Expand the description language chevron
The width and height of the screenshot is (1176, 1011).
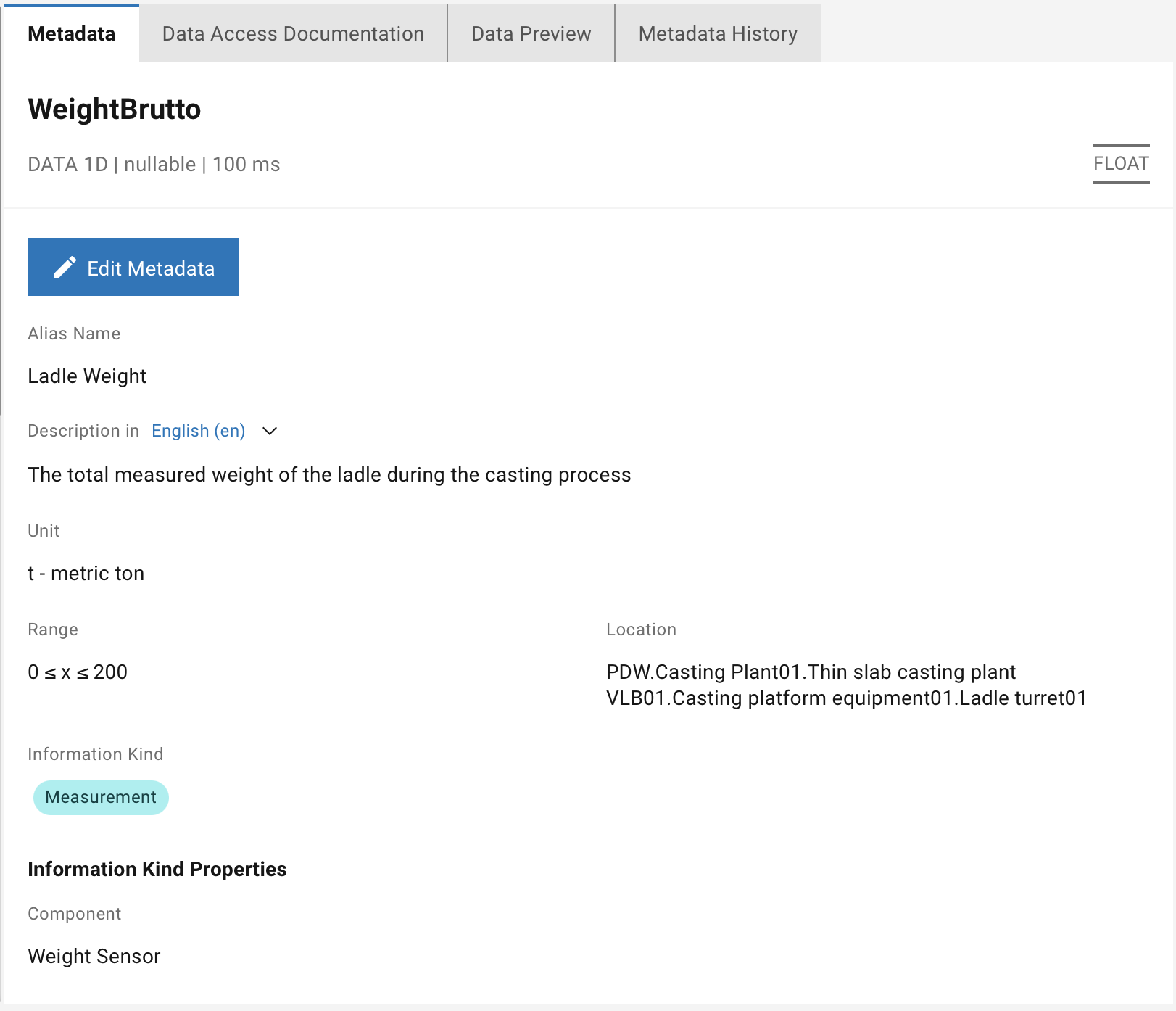[x=270, y=432]
